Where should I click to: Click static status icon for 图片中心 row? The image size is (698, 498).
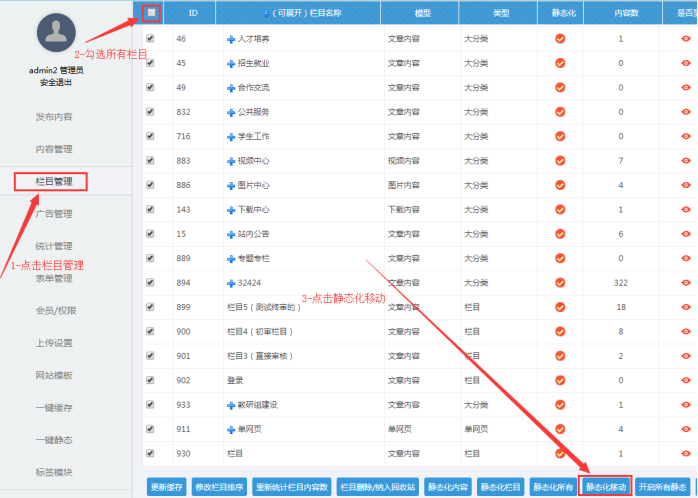(x=560, y=185)
